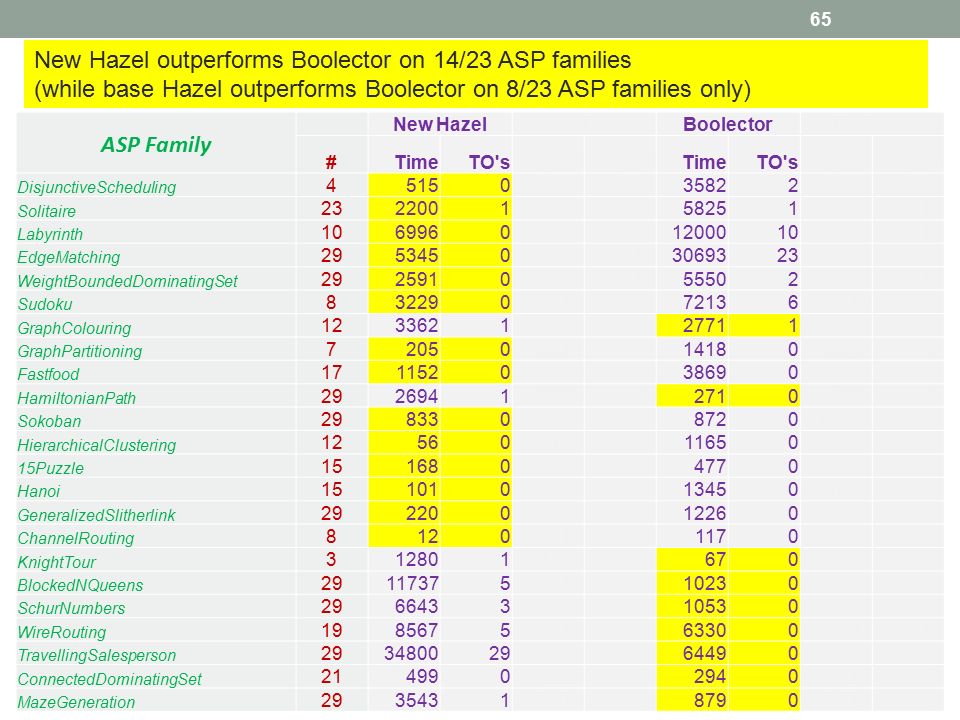Select the GeneralizedSlitherlink row name
The width and height of the screenshot is (960, 720).
point(96,516)
